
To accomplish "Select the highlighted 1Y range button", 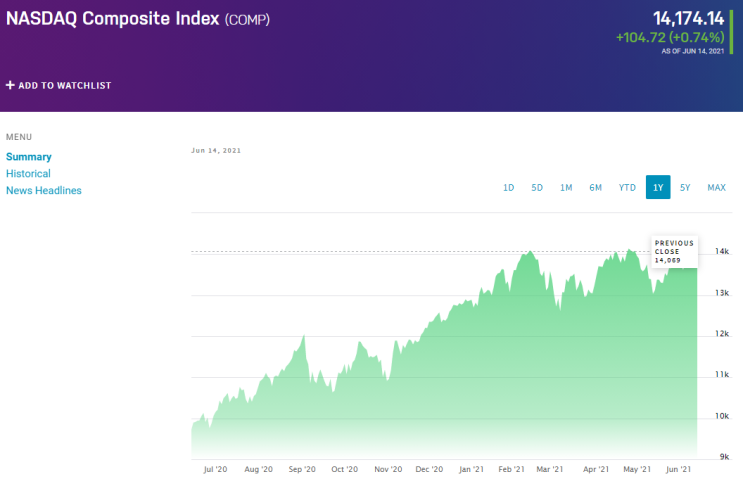I will tap(657, 188).
